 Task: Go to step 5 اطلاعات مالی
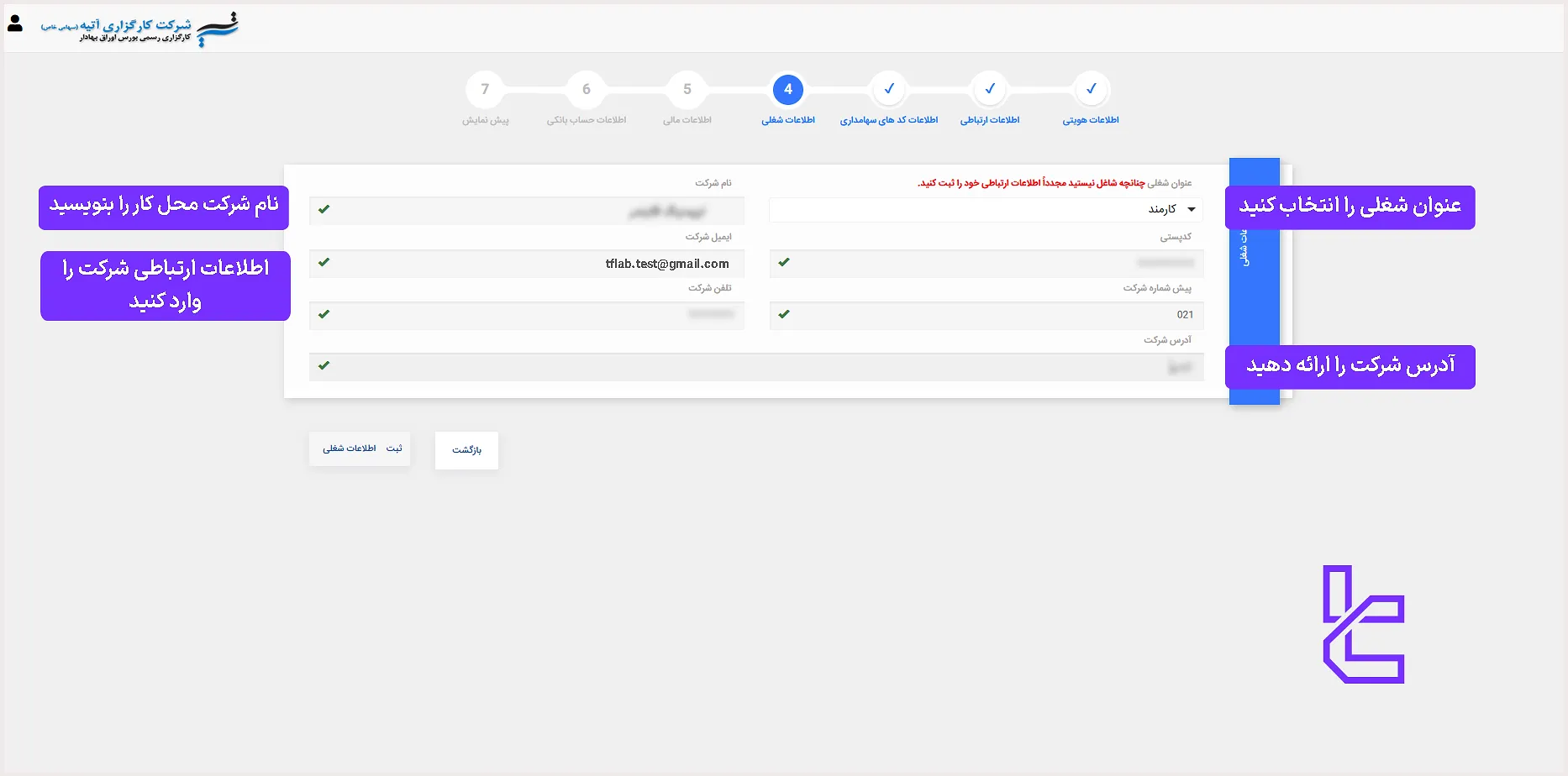687,89
